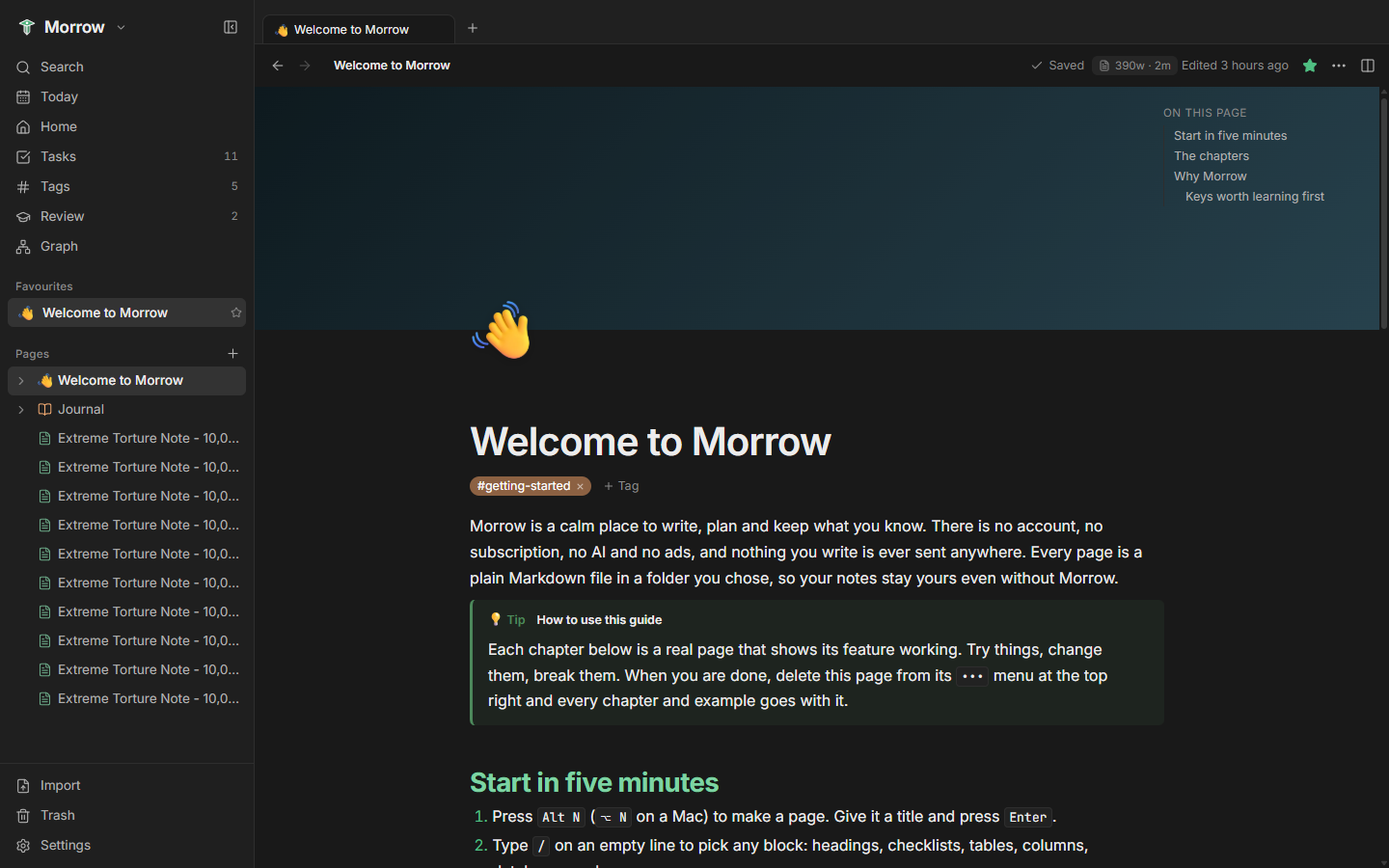Switch to the Welcome to Morrow tab

tap(358, 29)
